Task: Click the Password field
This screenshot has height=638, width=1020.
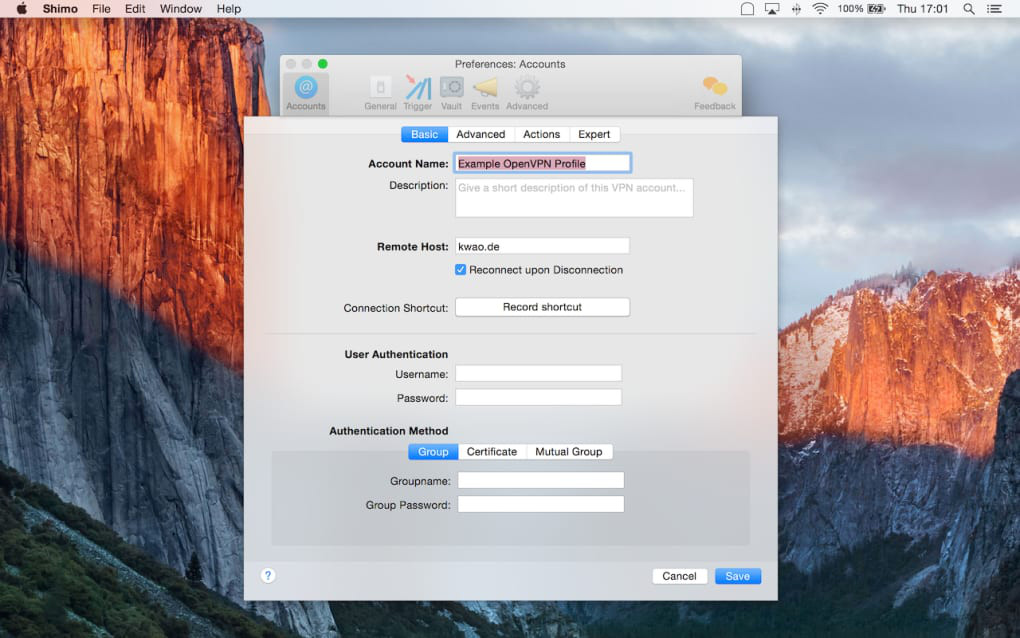Action: [x=538, y=397]
